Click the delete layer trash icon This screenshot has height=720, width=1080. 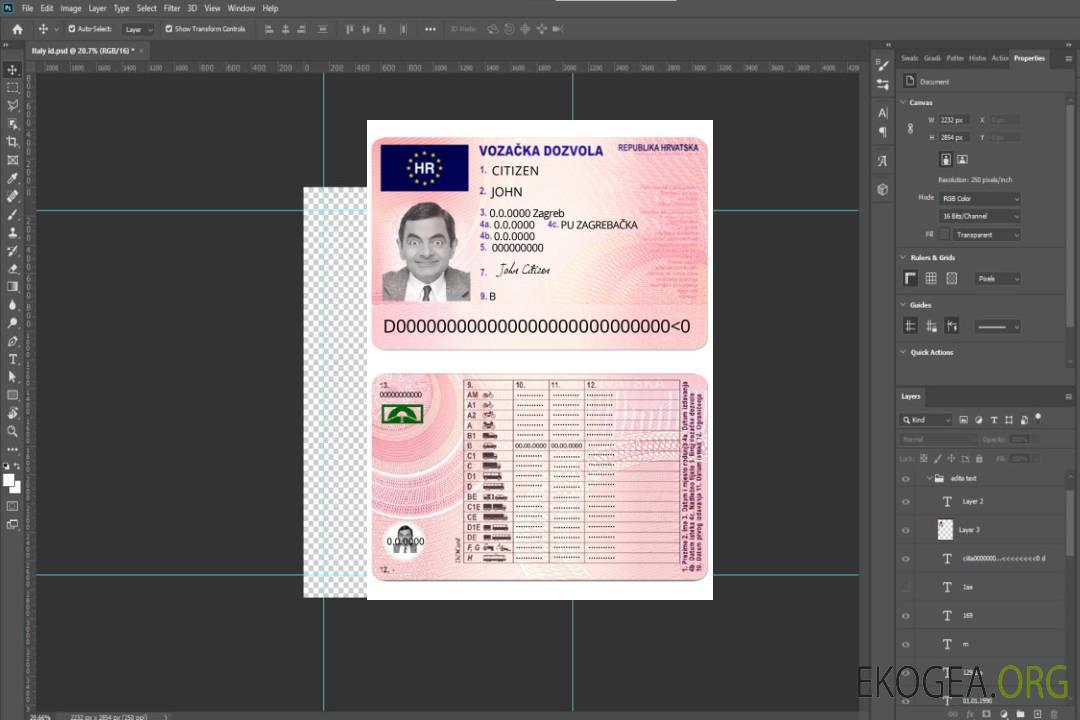click(x=1054, y=714)
